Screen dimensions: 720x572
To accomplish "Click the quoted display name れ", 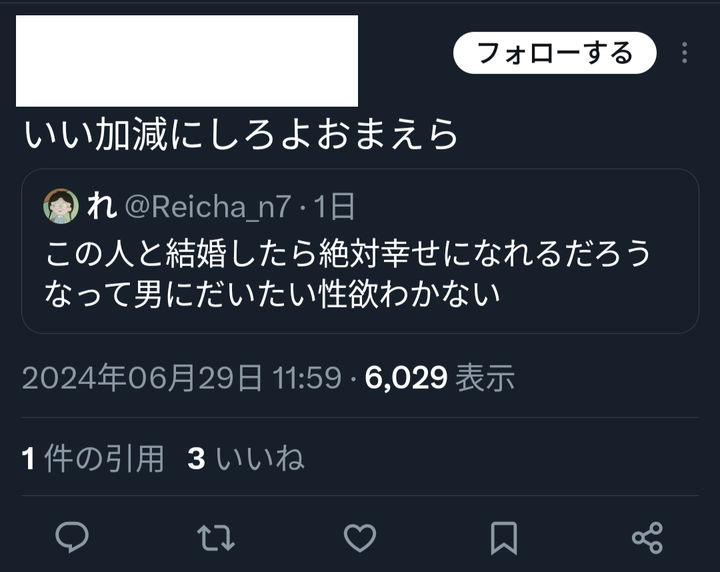I will (101, 206).
